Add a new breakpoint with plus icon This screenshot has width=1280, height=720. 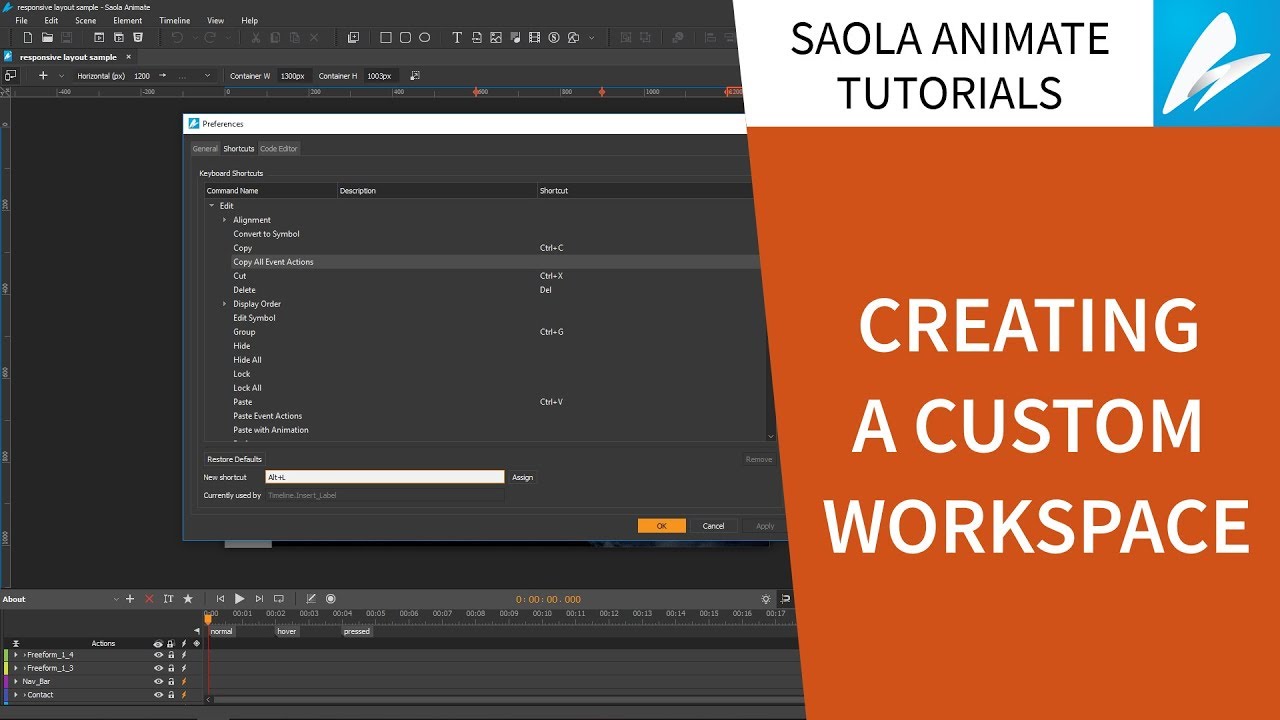(x=43, y=76)
